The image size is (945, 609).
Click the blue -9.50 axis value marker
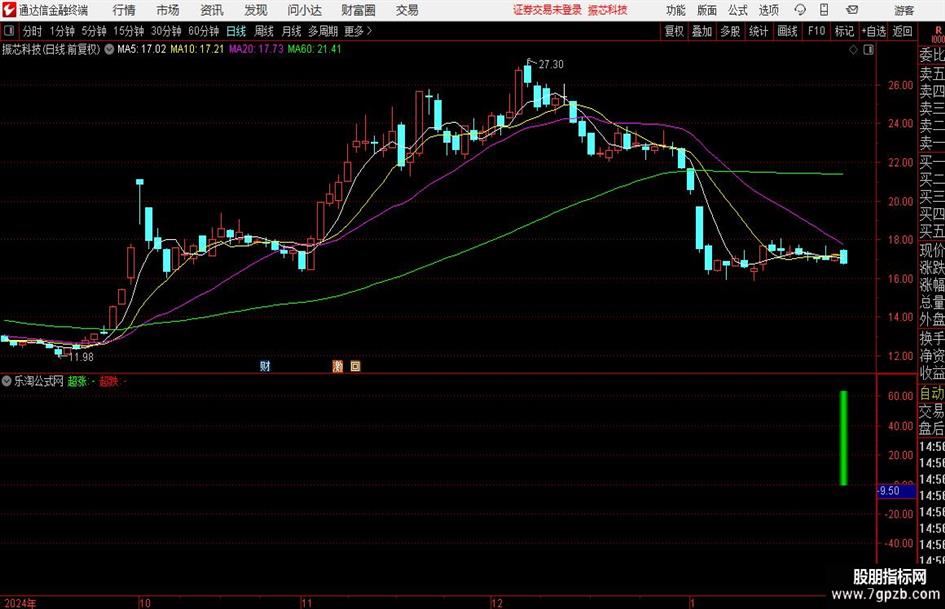click(896, 491)
